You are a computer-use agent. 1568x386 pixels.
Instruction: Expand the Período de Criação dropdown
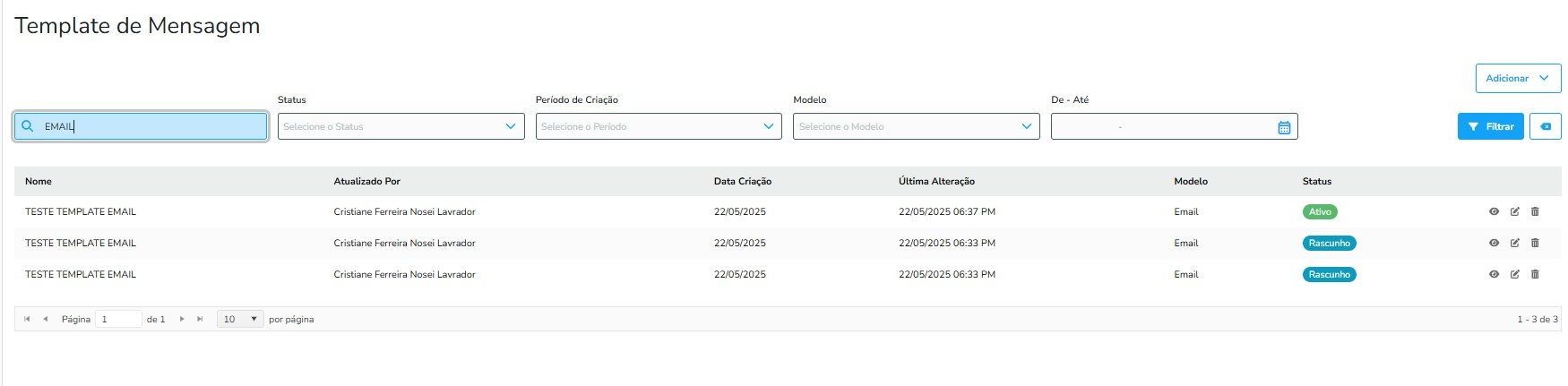coord(659,127)
